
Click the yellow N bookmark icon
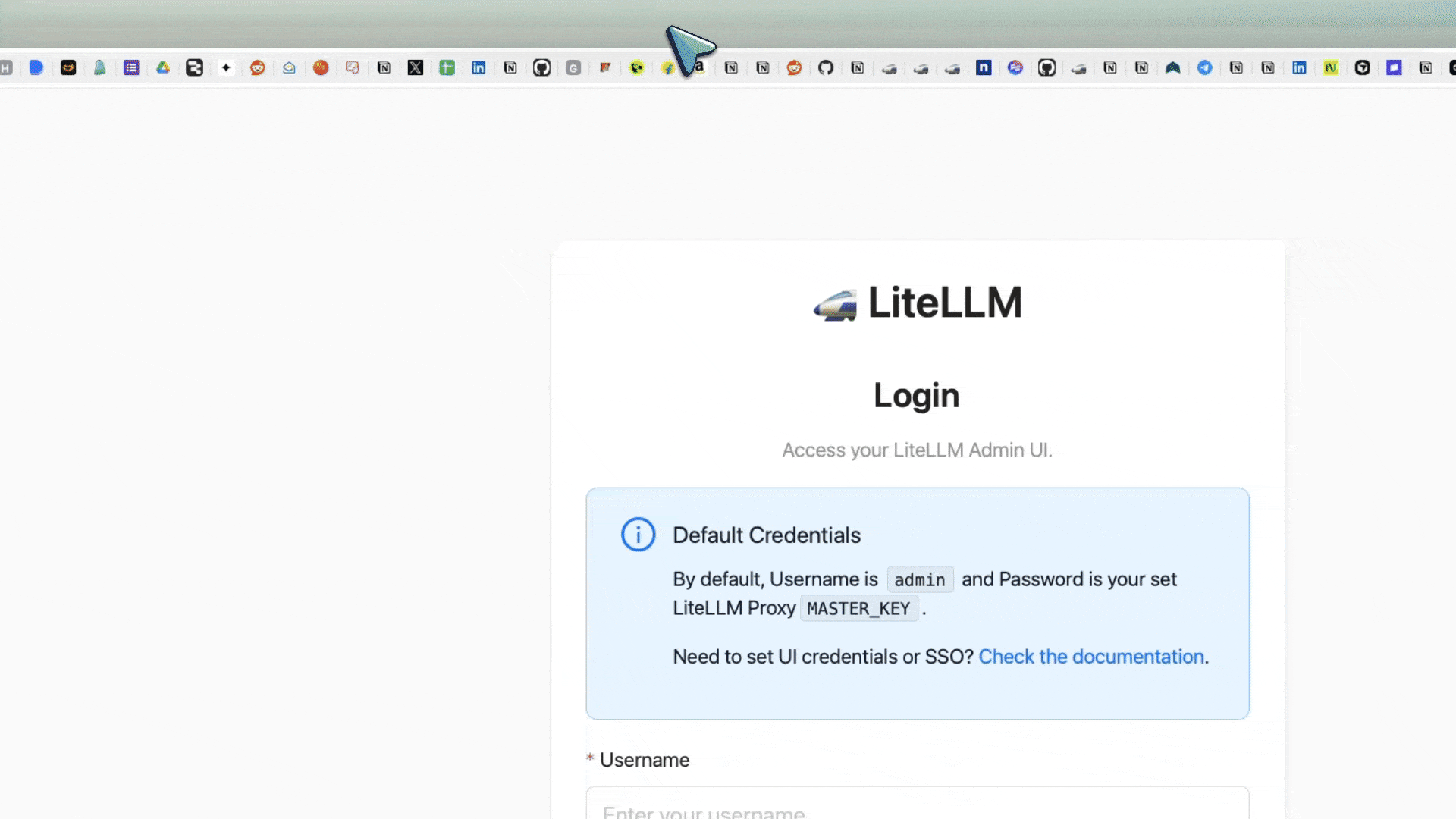pyautogui.click(x=1330, y=68)
